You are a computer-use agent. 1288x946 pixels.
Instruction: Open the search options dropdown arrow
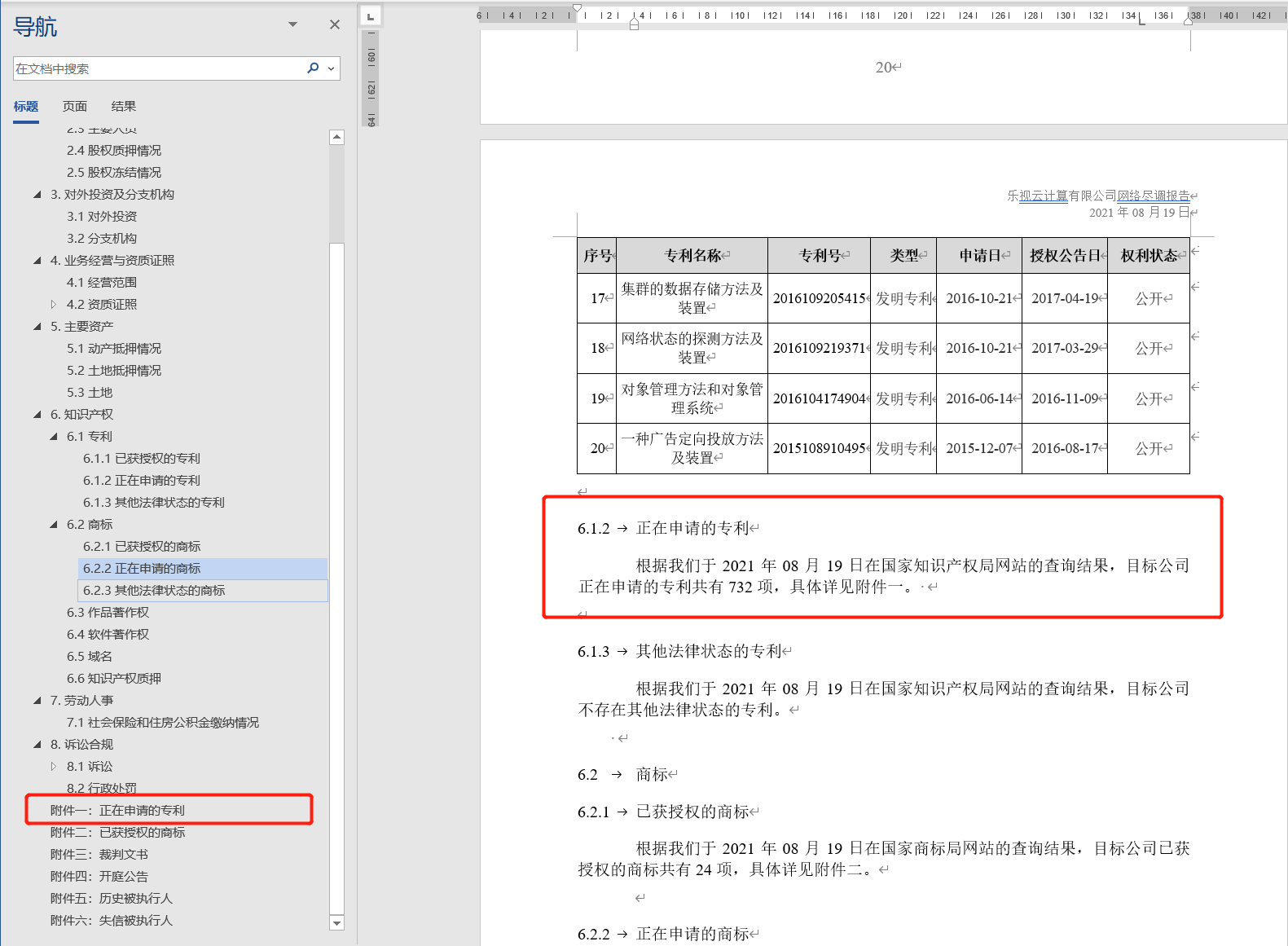click(331, 68)
